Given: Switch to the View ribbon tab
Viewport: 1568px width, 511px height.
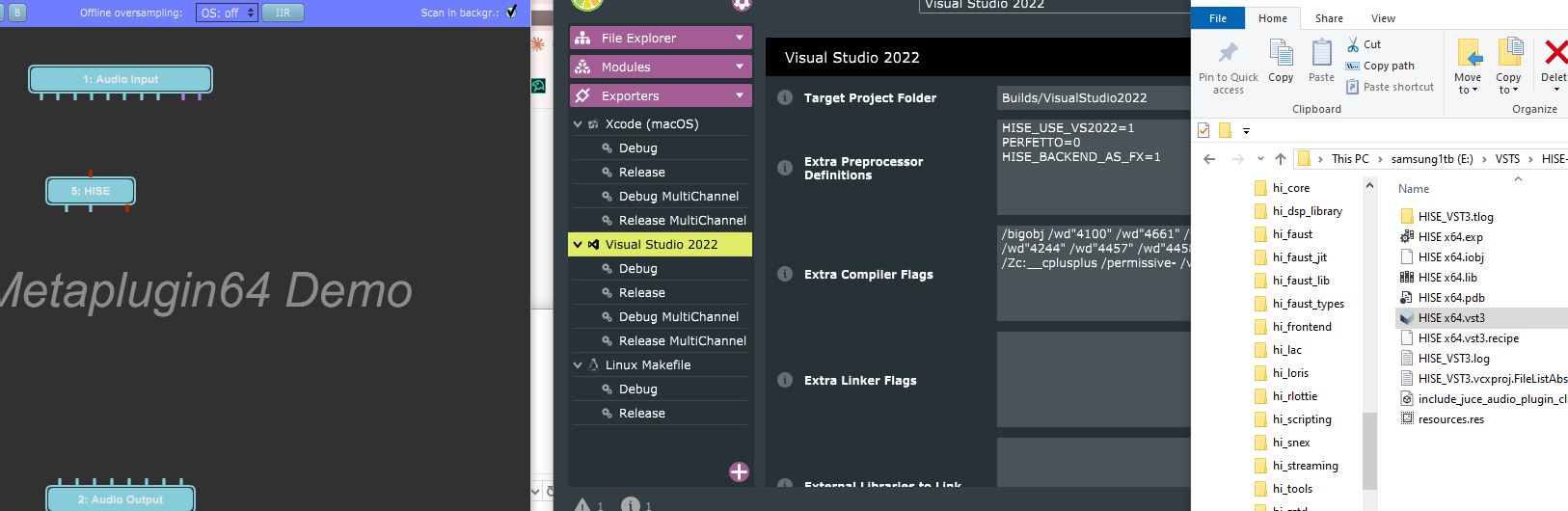Looking at the screenshot, I should click(1383, 18).
